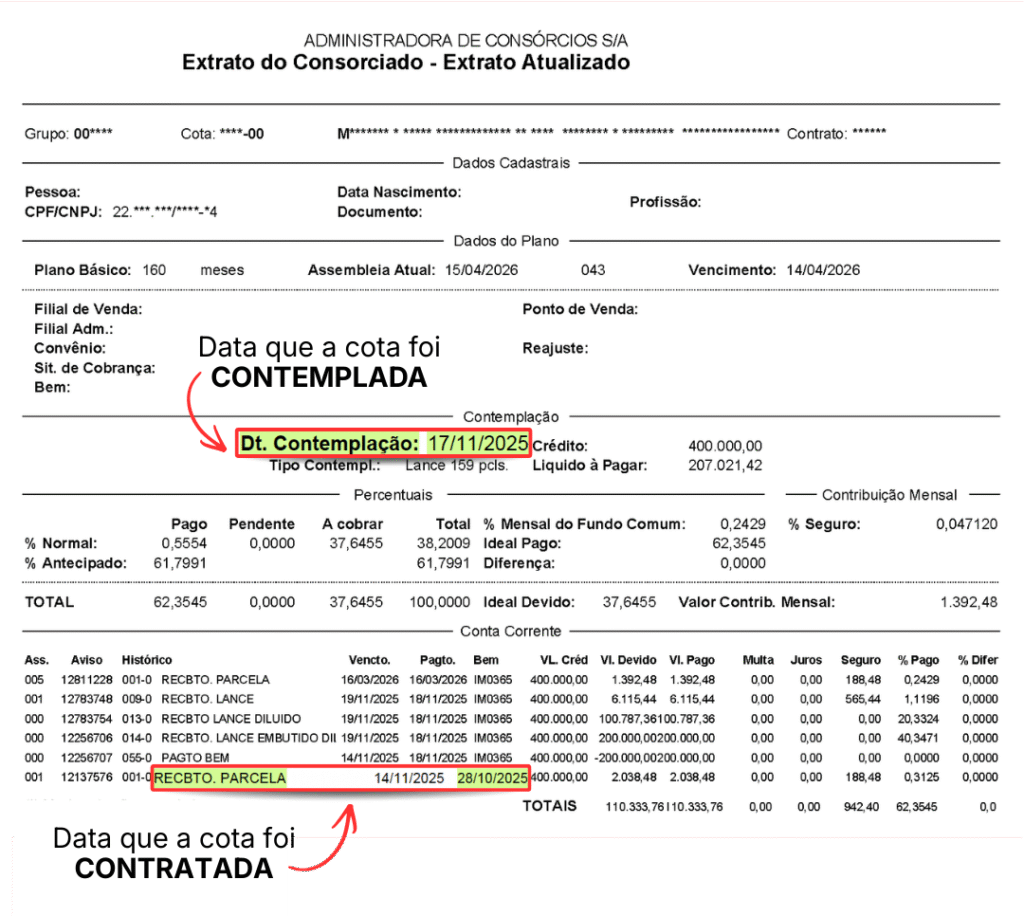This screenshot has width=1024, height=916.
Task: Click the CONTEMPLADA annotation label
Action: (x=319, y=378)
